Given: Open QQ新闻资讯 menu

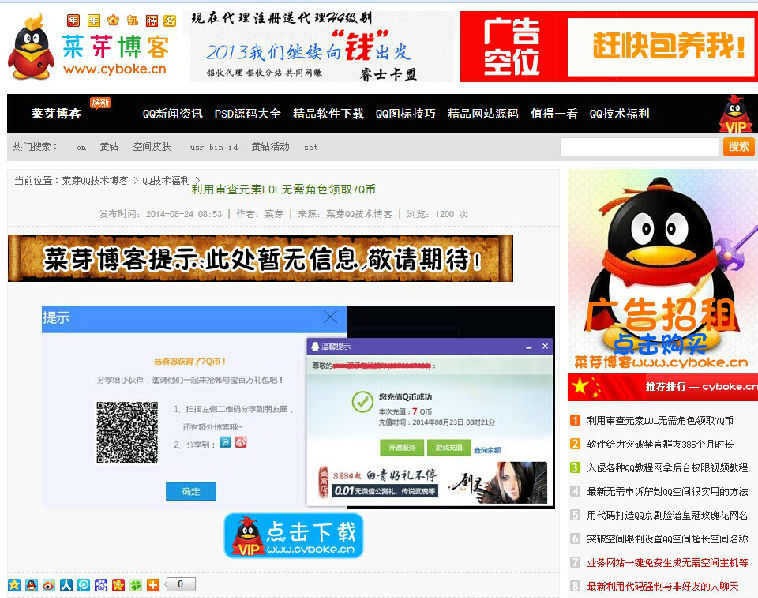Looking at the screenshot, I should [172, 114].
